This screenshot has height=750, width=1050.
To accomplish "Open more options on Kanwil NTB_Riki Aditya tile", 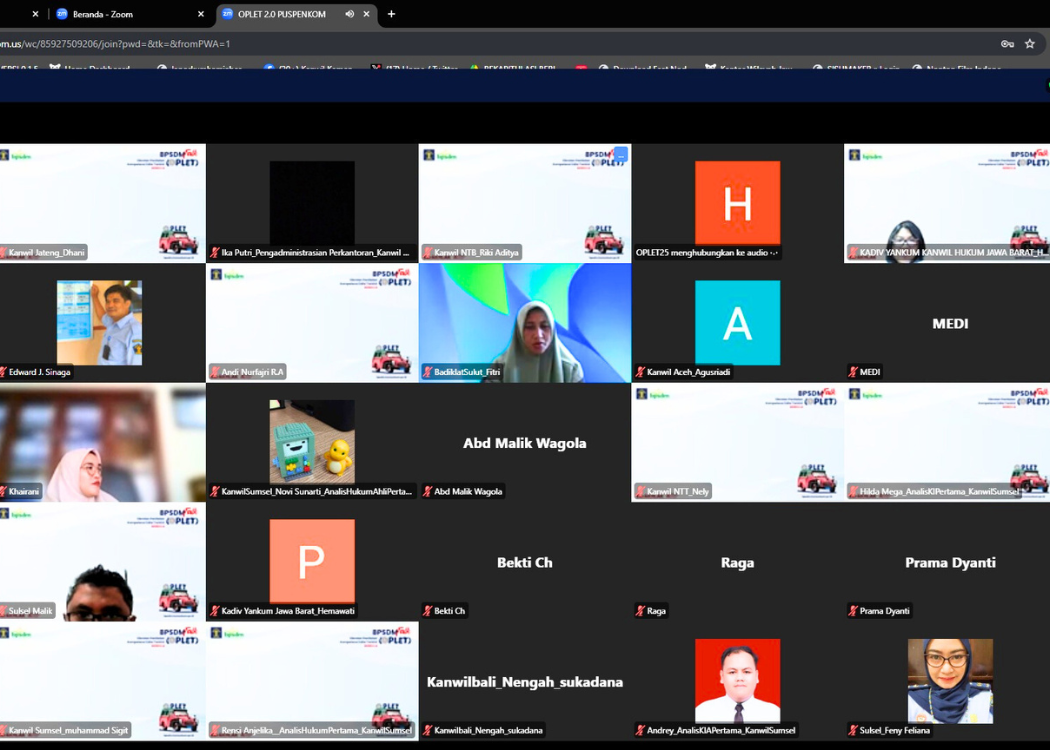I will [x=620, y=155].
